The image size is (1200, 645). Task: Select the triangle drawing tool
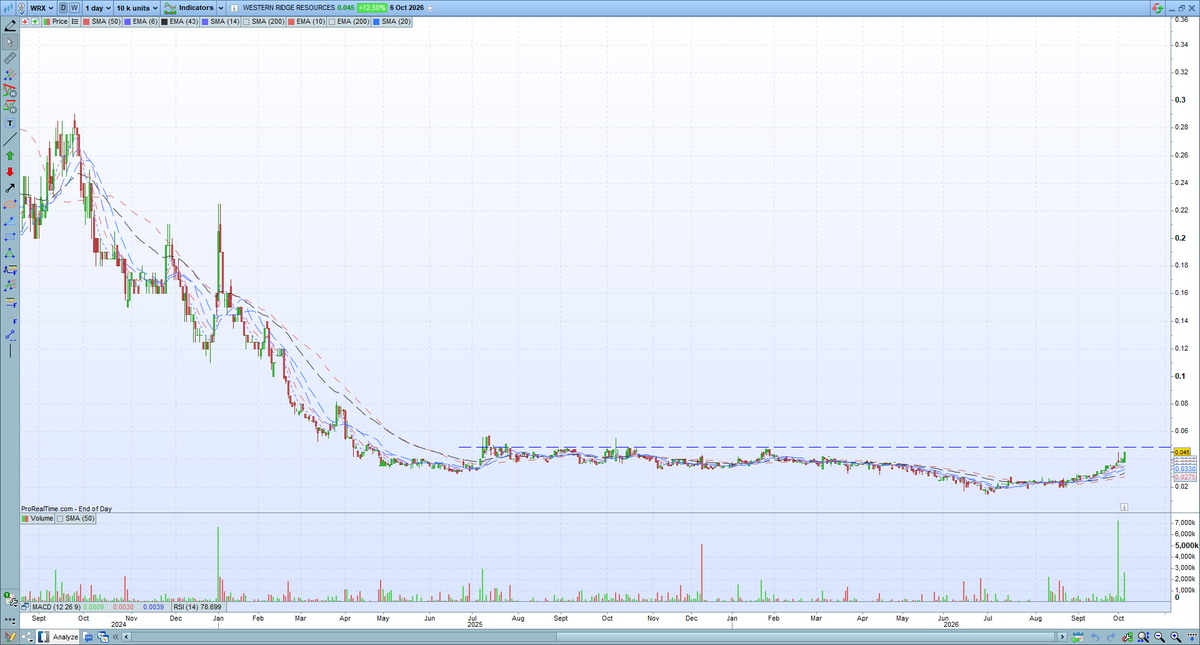10,252
